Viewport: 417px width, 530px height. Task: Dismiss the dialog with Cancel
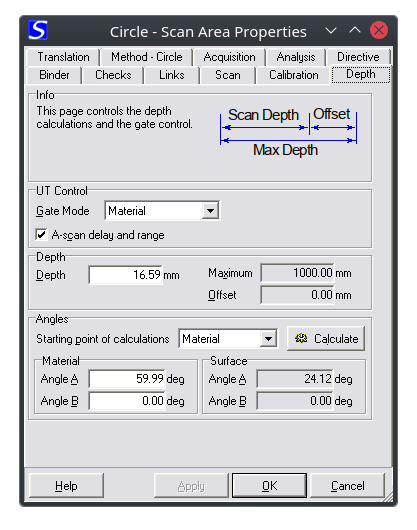(x=347, y=486)
